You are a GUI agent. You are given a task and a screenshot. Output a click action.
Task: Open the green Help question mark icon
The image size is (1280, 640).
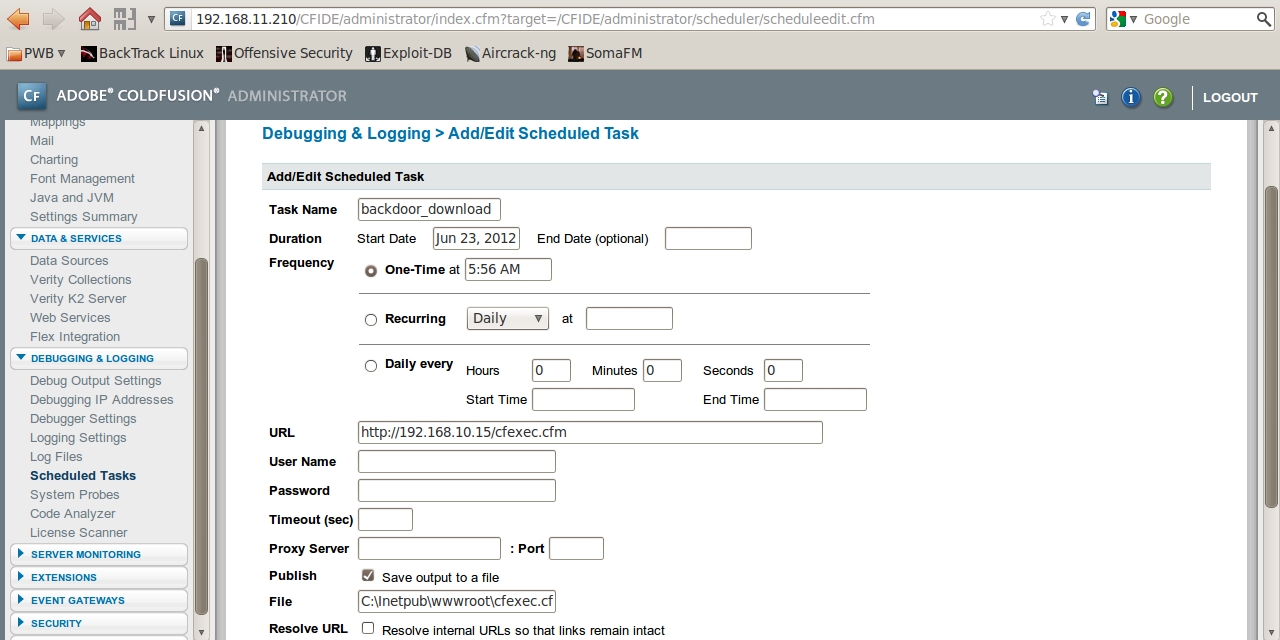tap(1162, 97)
